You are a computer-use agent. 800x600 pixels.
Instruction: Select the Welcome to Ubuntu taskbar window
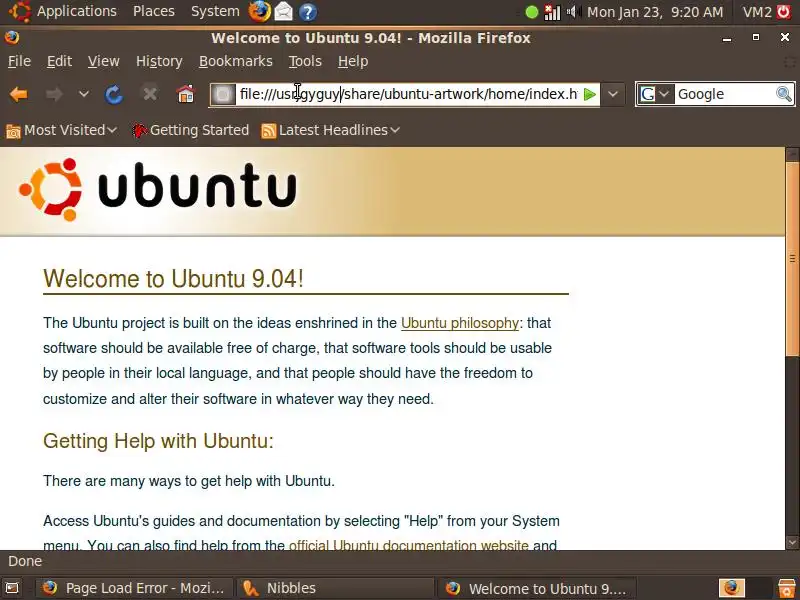tap(537, 588)
